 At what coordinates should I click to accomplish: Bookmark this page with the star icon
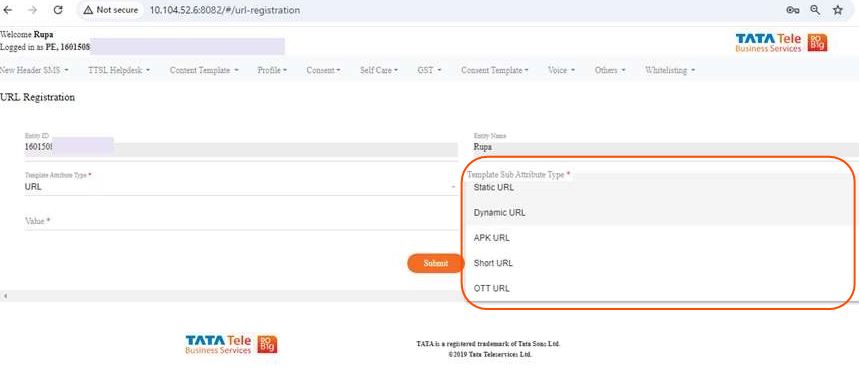coord(838,10)
